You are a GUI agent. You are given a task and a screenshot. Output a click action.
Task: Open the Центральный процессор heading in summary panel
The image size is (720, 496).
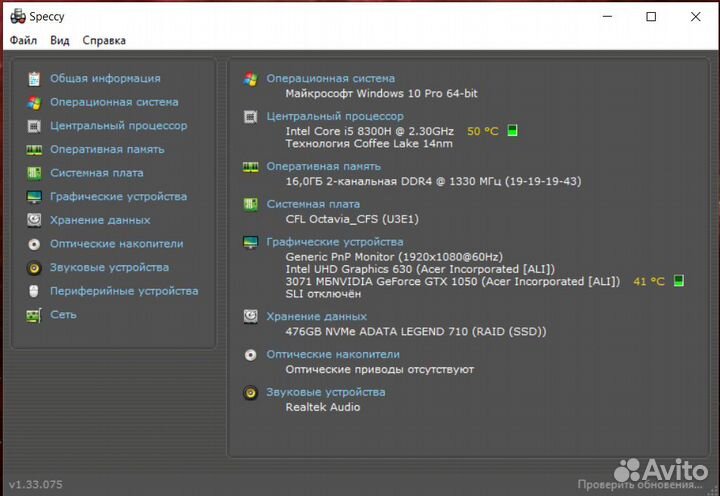coord(335,116)
